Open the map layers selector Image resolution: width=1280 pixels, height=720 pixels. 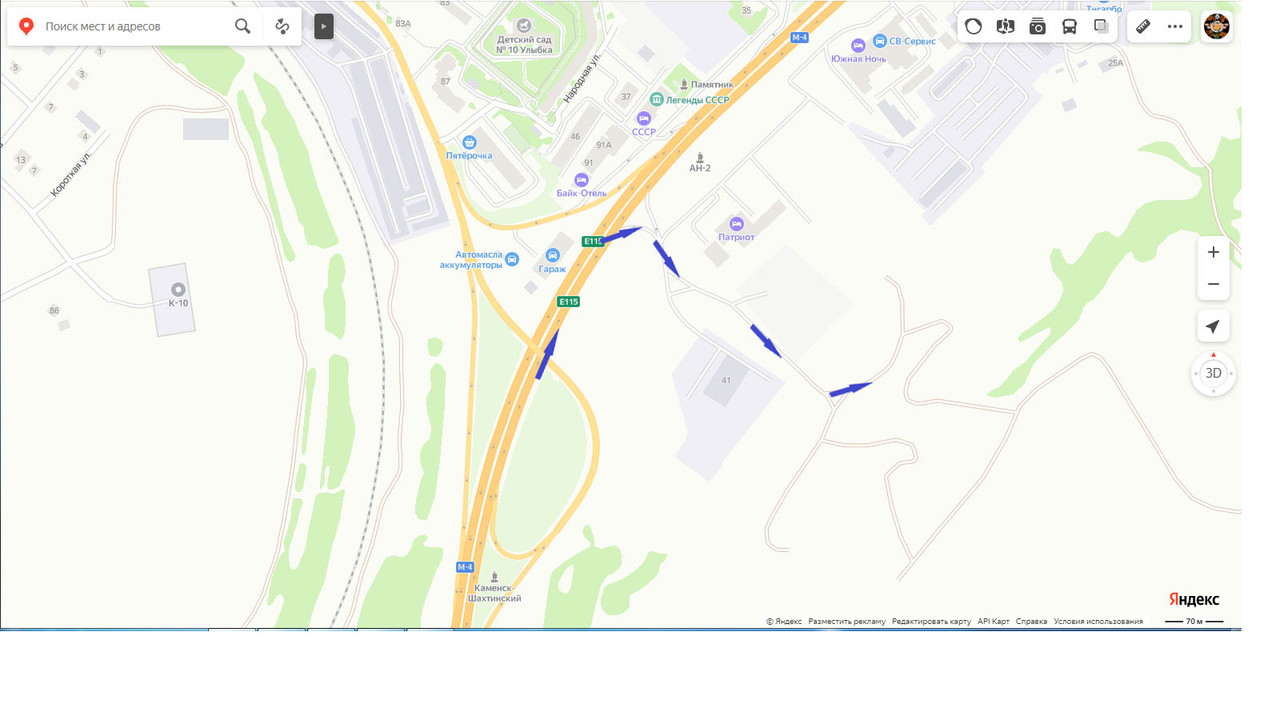pyautogui.click(x=1101, y=26)
